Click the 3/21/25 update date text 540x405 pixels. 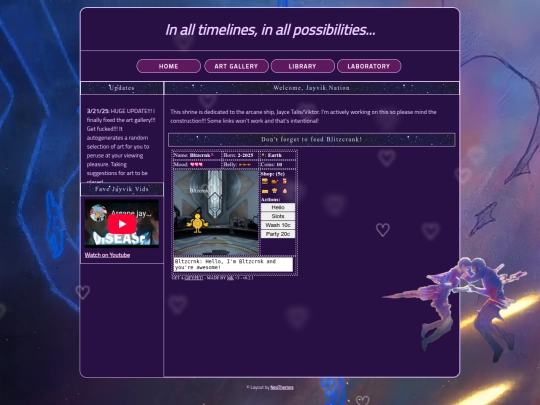click(x=98, y=111)
